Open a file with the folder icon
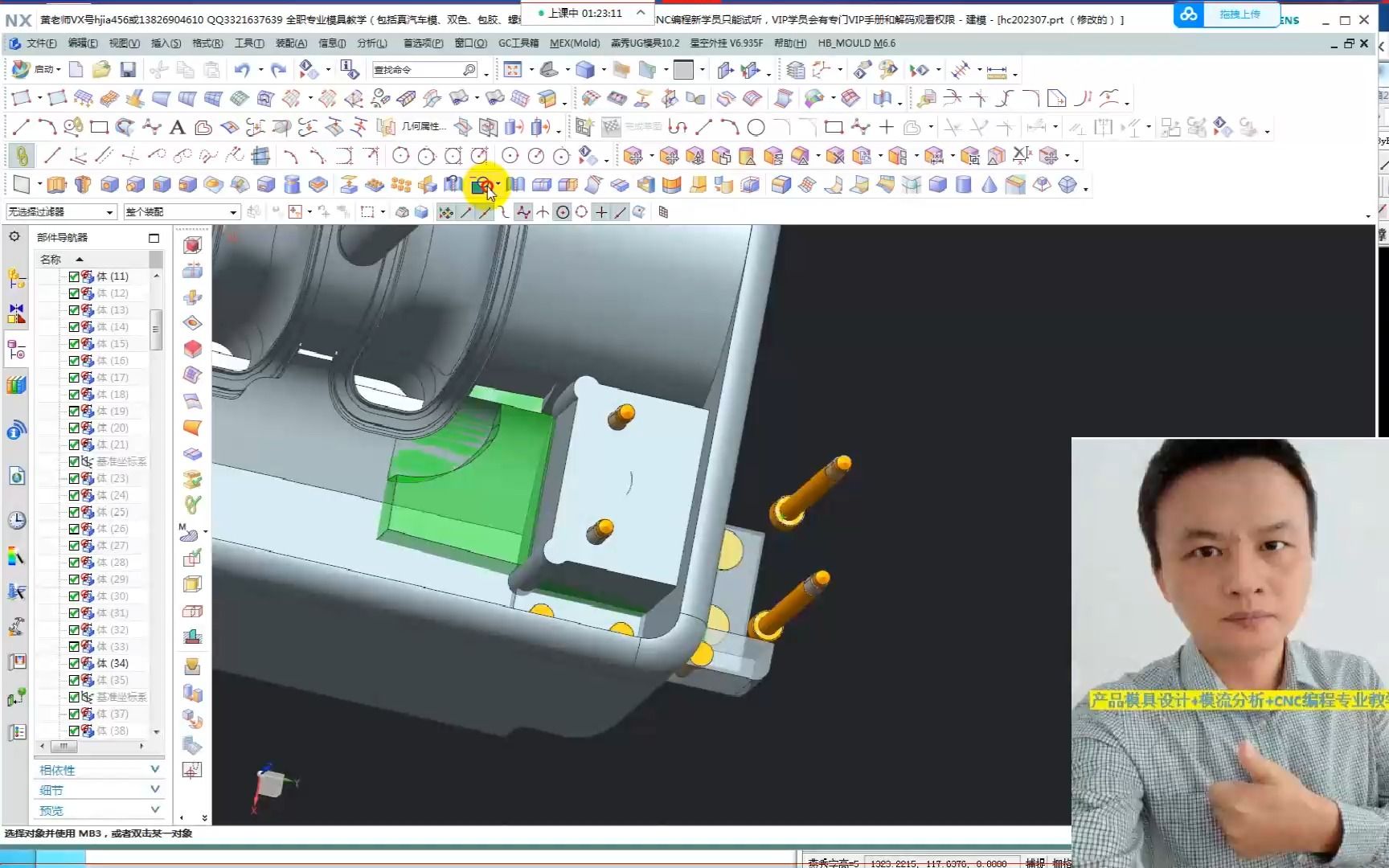Image resolution: width=1389 pixels, height=868 pixels. click(101, 70)
